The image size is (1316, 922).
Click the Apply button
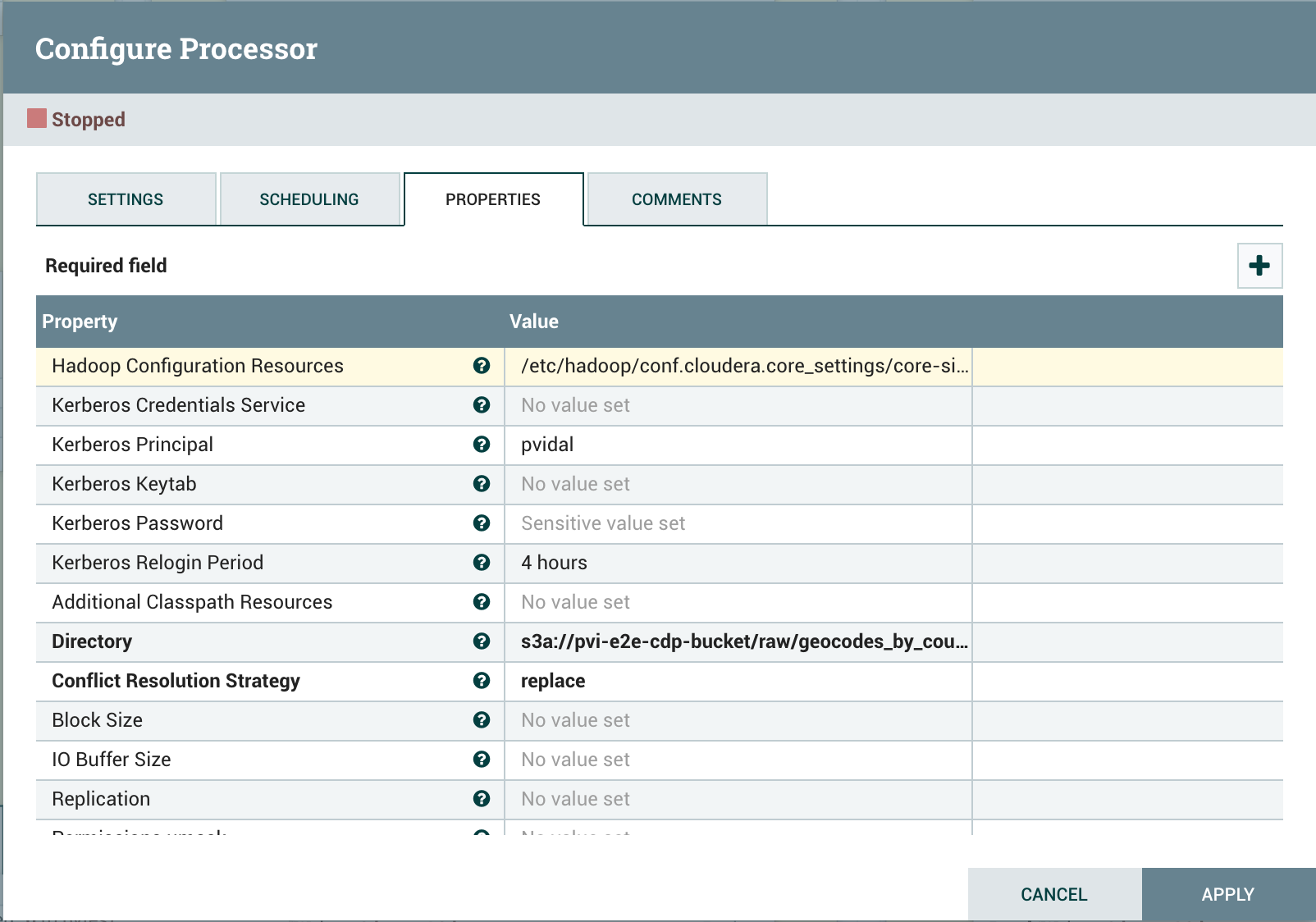tap(1226, 894)
